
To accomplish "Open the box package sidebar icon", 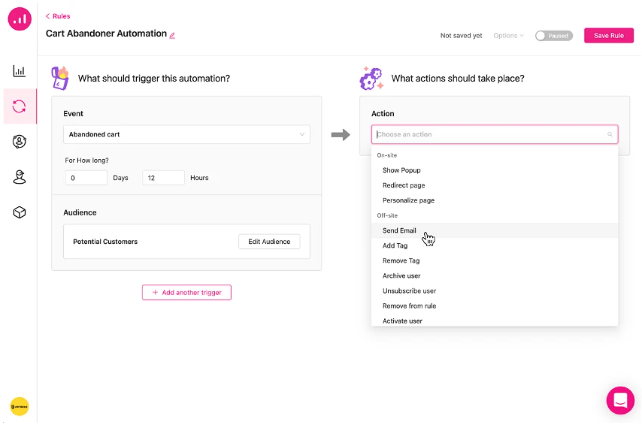I will (x=19, y=212).
